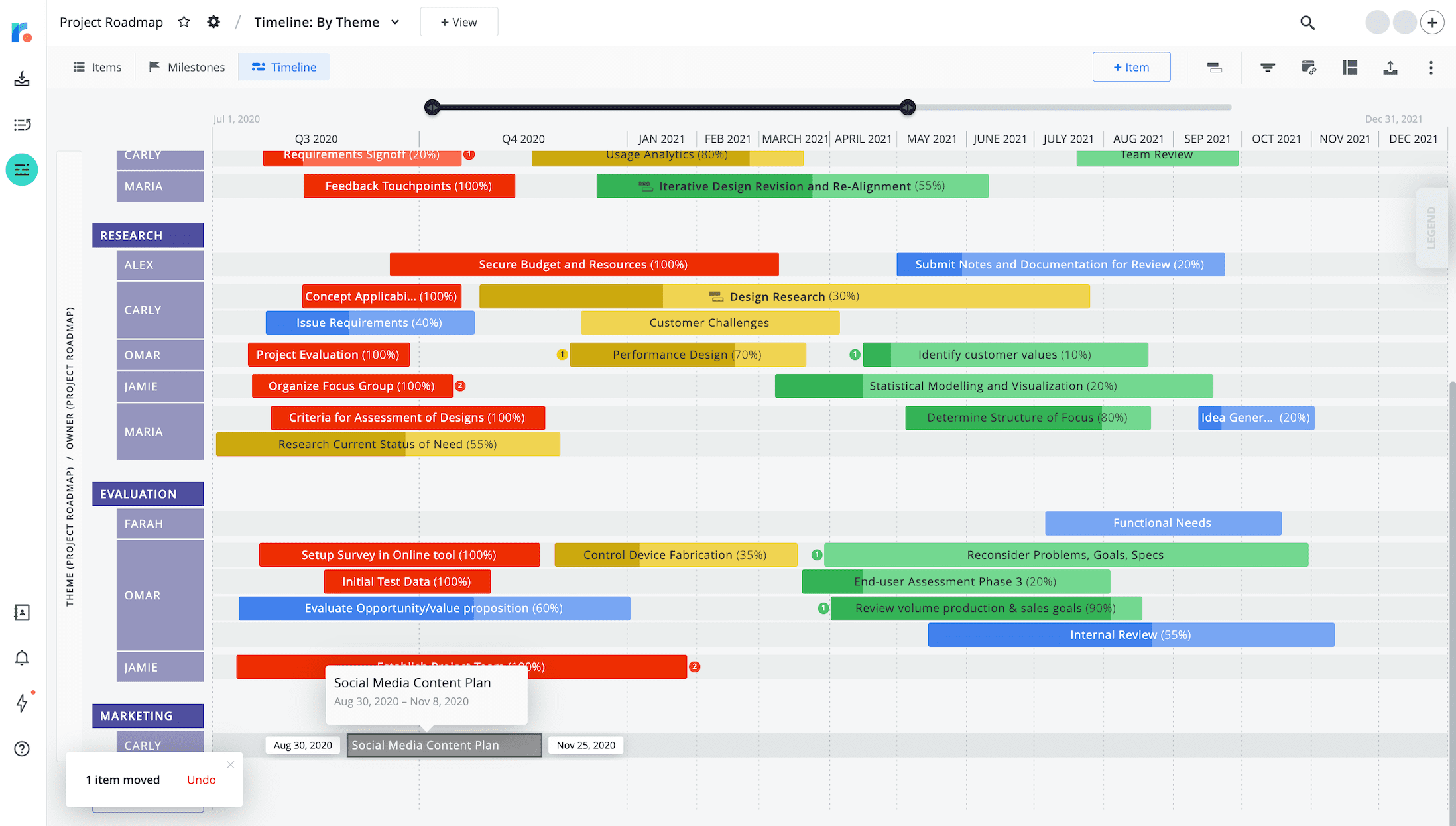Collapse the EVALUATION theme section
Screen dimensions: 1456x826
[147, 493]
